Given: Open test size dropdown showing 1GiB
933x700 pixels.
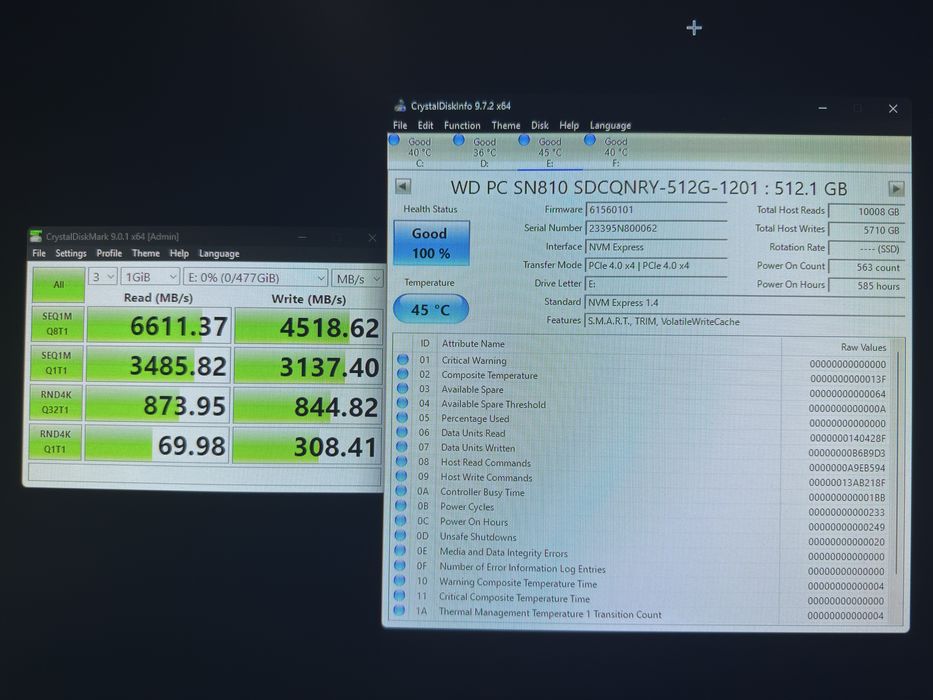Looking at the screenshot, I should click(x=150, y=277).
